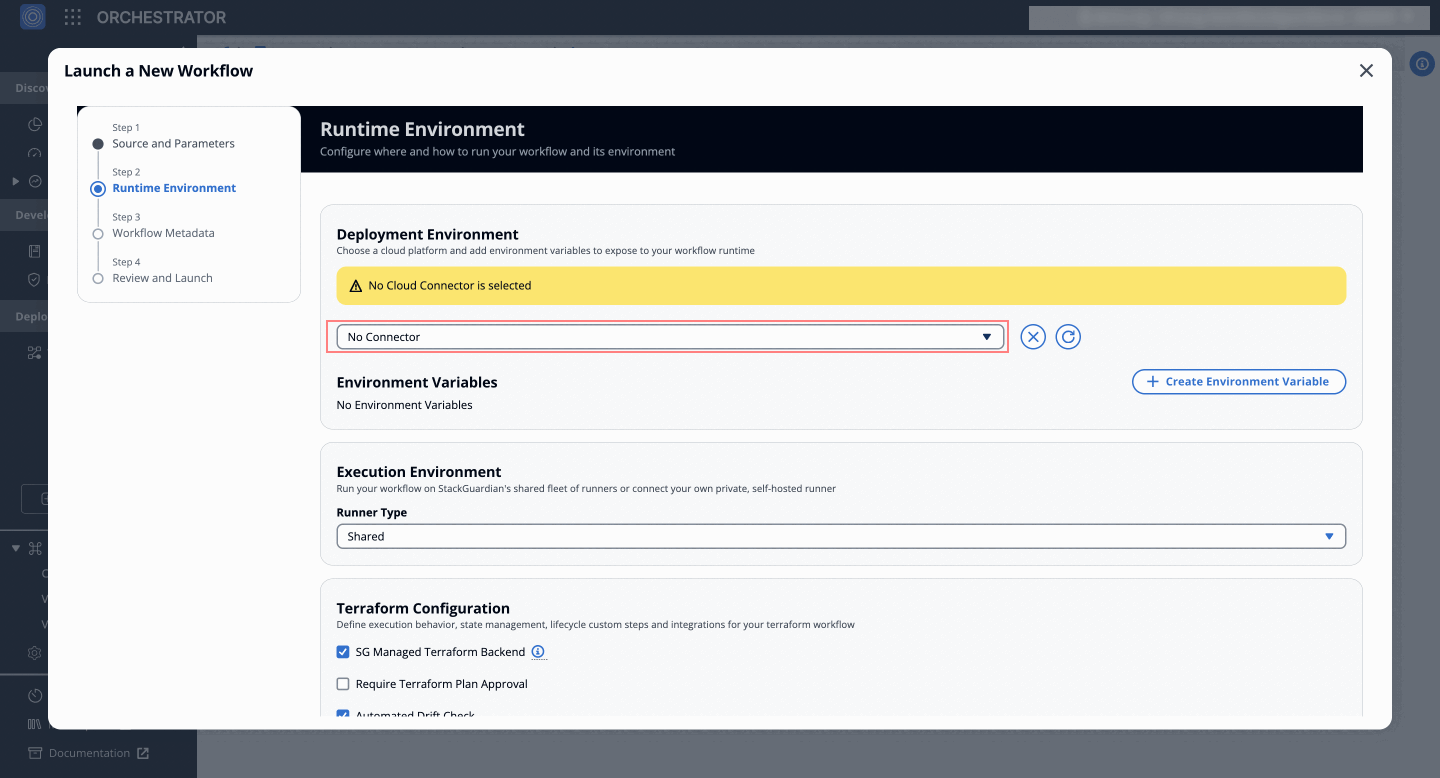Screen dimensions: 1440x778
Task: Click Create Environment Variable
Action: click(x=1239, y=381)
